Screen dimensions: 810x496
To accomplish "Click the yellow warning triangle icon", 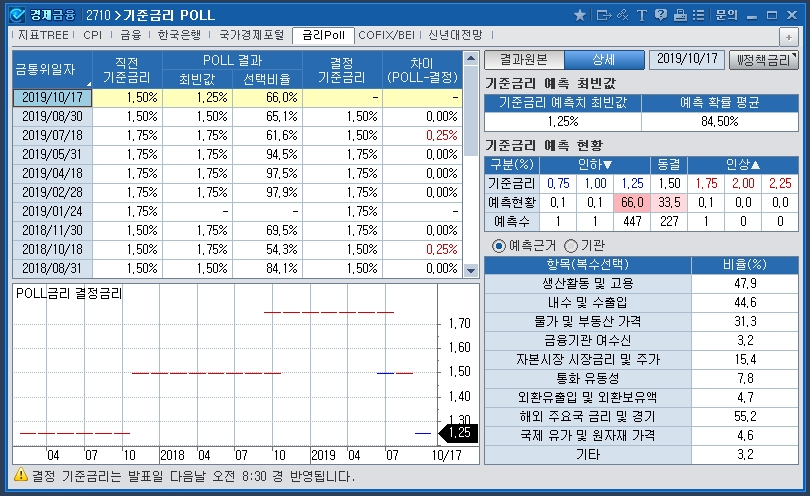I will [21, 474].
